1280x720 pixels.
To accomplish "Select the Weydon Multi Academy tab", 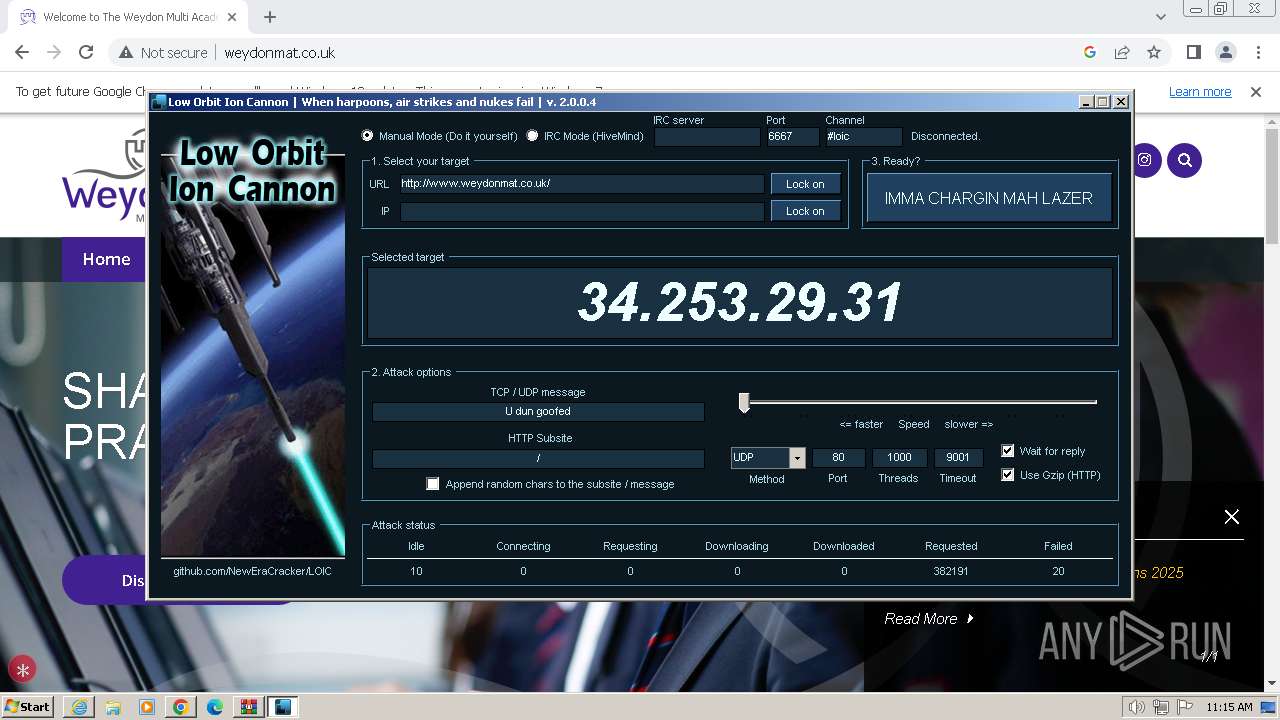I will (125, 17).
